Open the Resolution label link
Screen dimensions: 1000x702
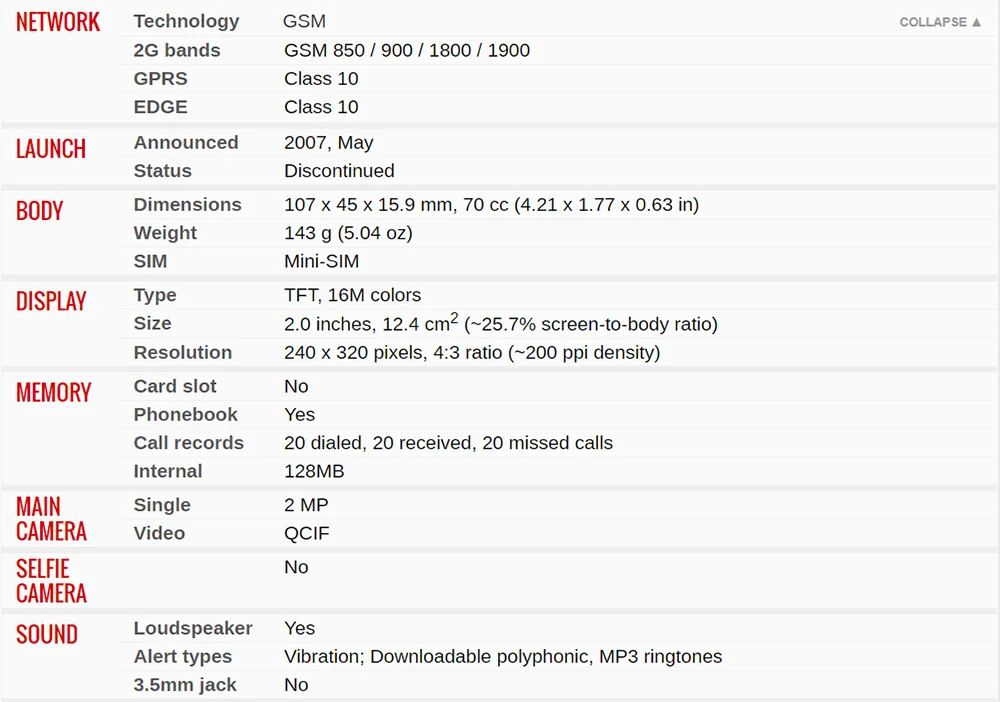click(183, 352)
